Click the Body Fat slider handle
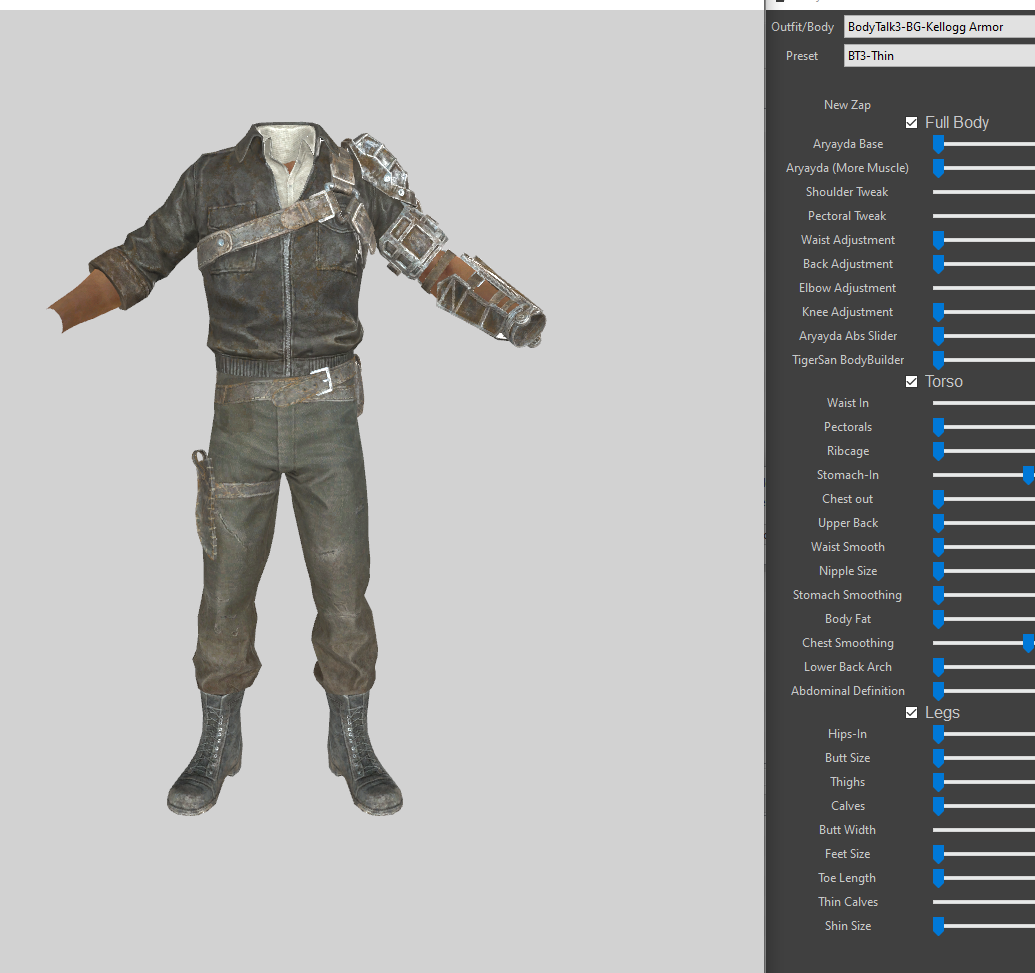 coord(938,620)
